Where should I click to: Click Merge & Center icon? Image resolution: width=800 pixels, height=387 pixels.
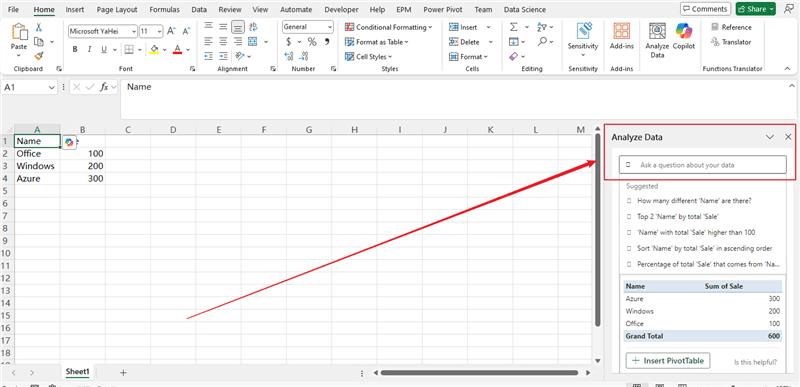(253, 41)
